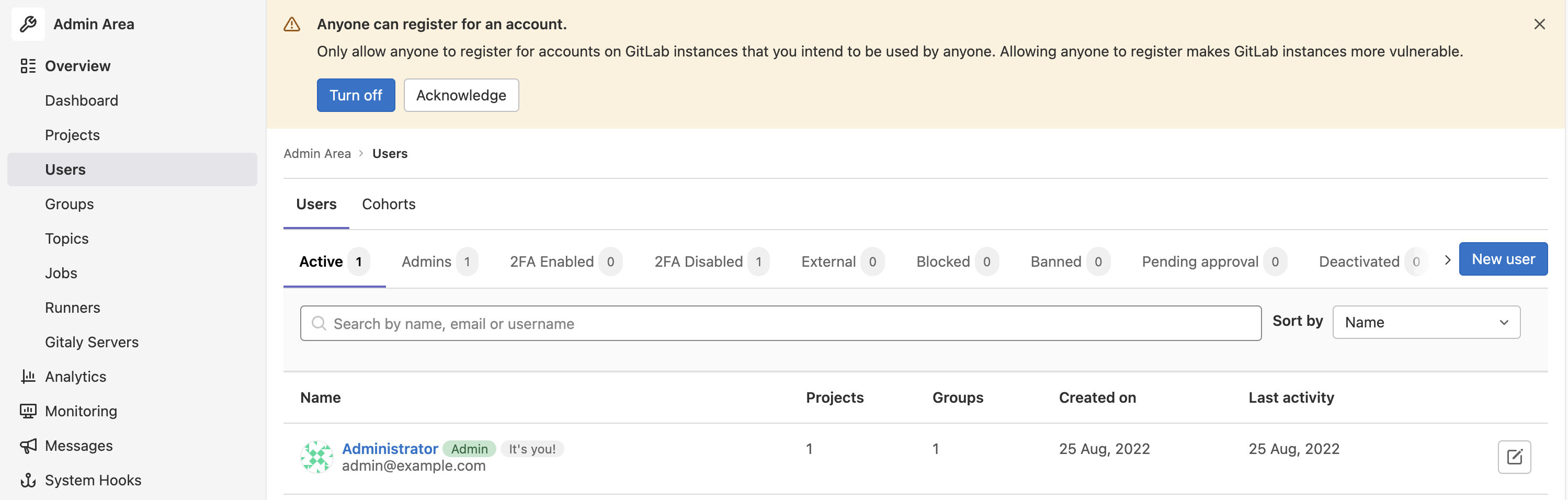Screen dimensions: 1568x500
Task: Dismiss the registration warning banner
Action: point(1539,25)
